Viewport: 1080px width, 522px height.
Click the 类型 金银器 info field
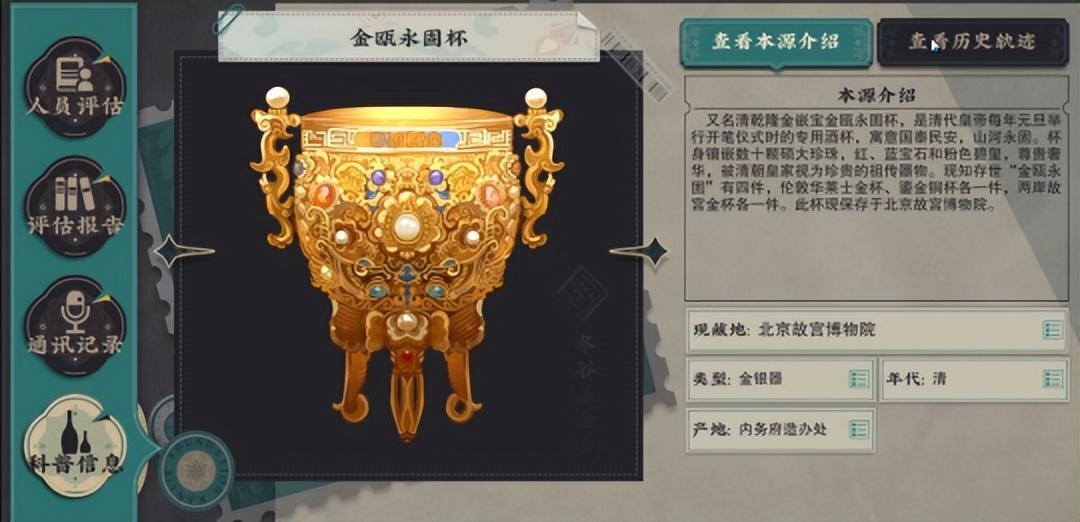coord(781,379)
